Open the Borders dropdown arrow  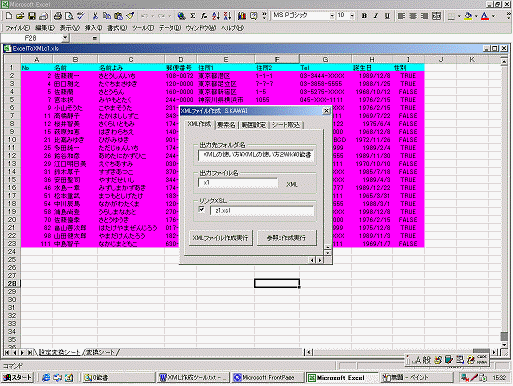(459, 16)
